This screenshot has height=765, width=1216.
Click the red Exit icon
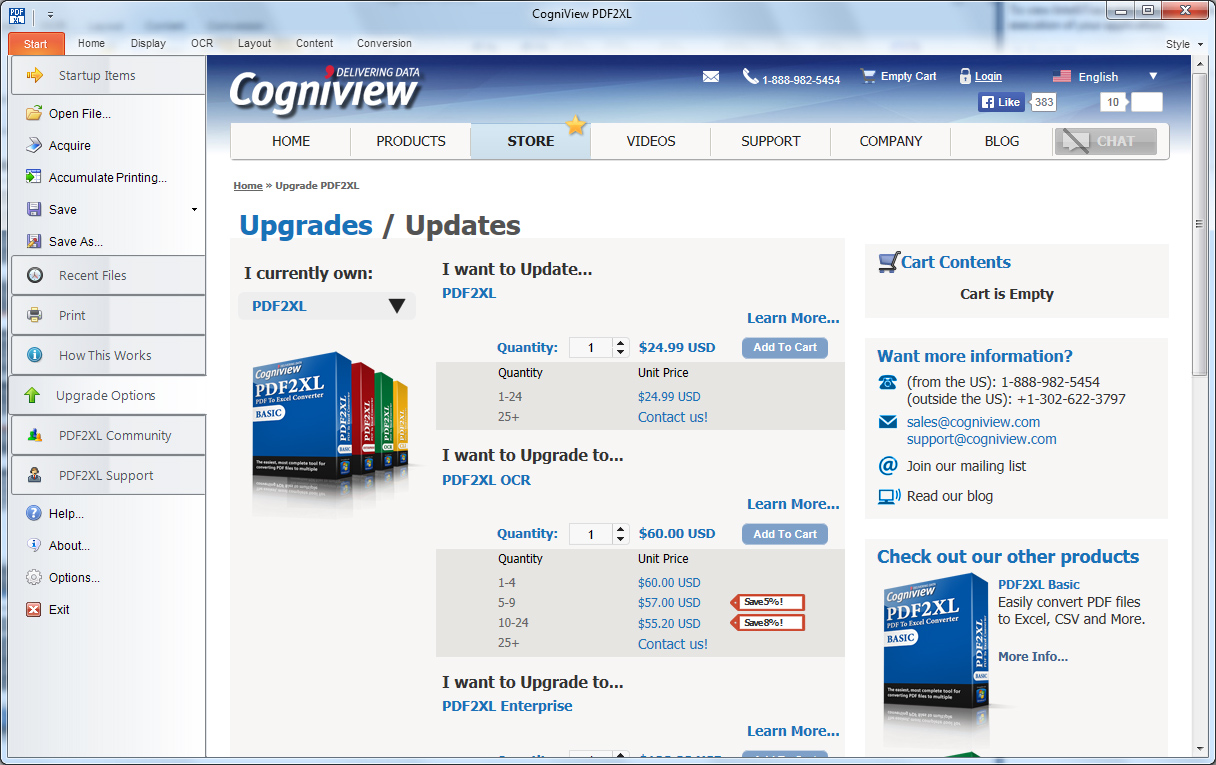coord(34,609)
